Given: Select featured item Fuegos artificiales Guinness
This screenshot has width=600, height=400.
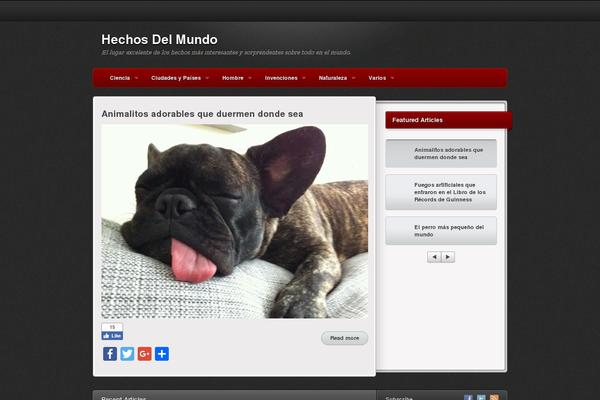Looking at the screenshot, I should tap(441, 192).
